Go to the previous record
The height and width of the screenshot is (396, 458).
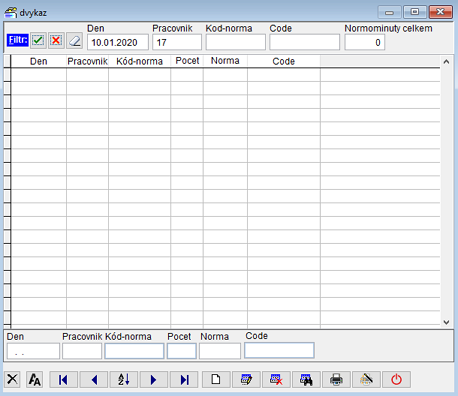click(x=94, y=379)
